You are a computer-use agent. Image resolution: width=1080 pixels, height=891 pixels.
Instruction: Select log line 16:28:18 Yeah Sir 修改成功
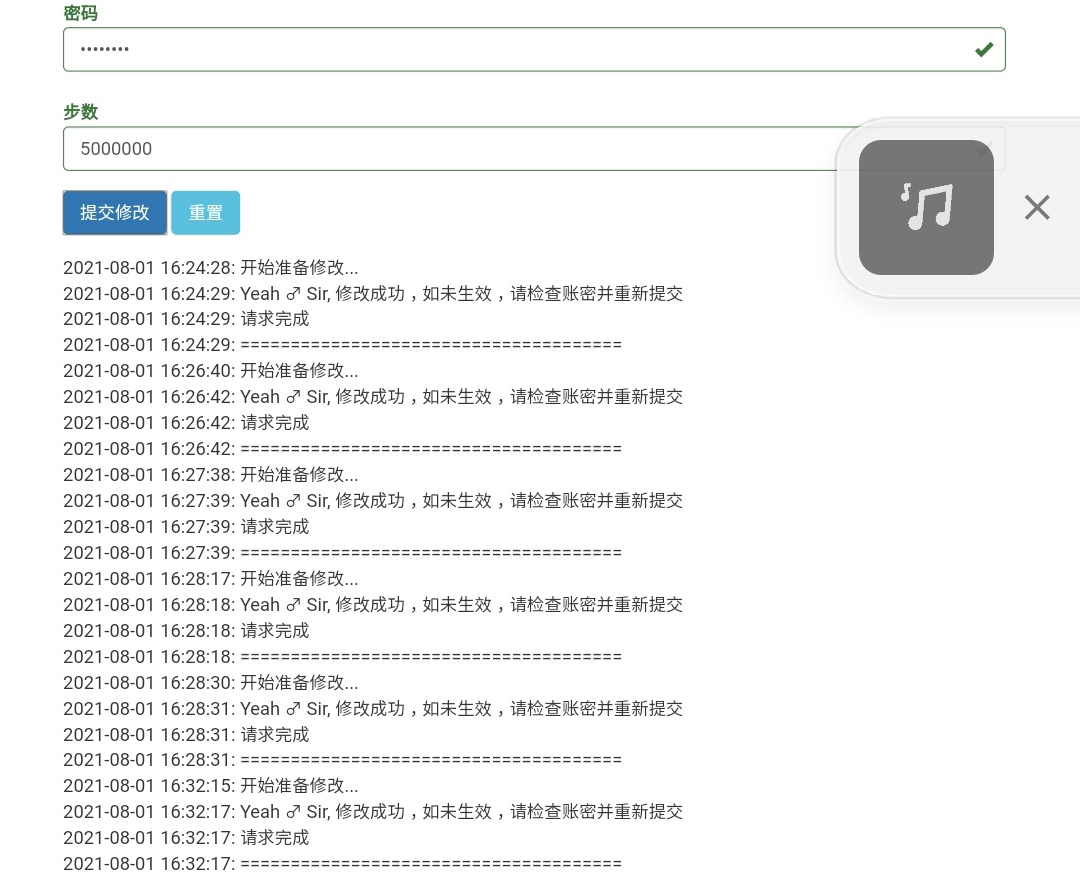[373, 605]
